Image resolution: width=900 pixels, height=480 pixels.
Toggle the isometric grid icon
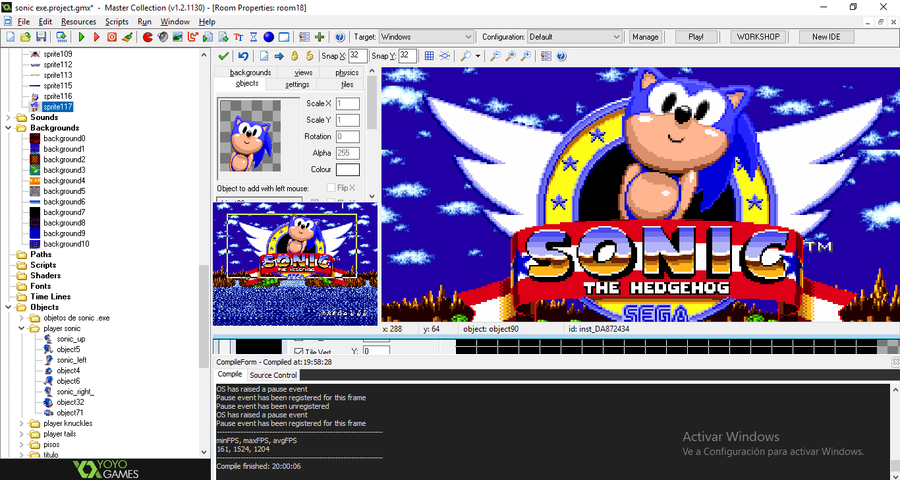(x=444, y=56)
